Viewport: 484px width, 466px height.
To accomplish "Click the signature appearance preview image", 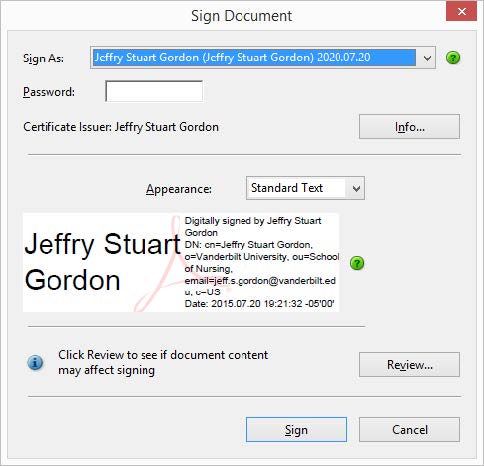I will [x=181, y=263].
